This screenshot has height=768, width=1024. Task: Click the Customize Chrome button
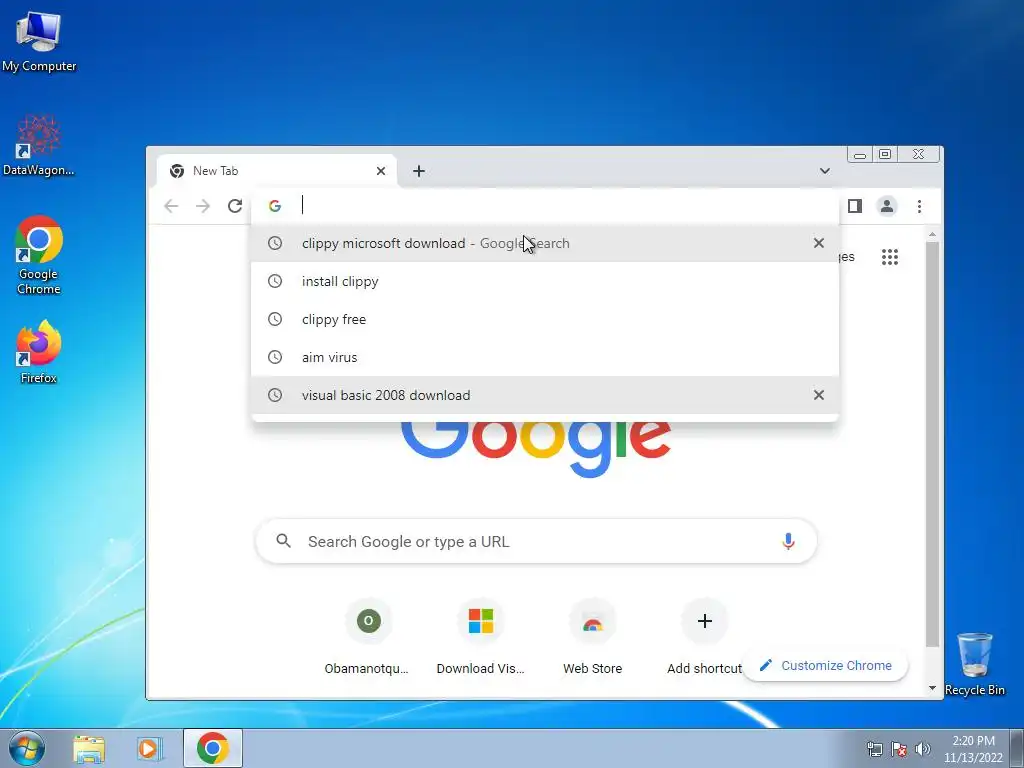coord(826,665)
